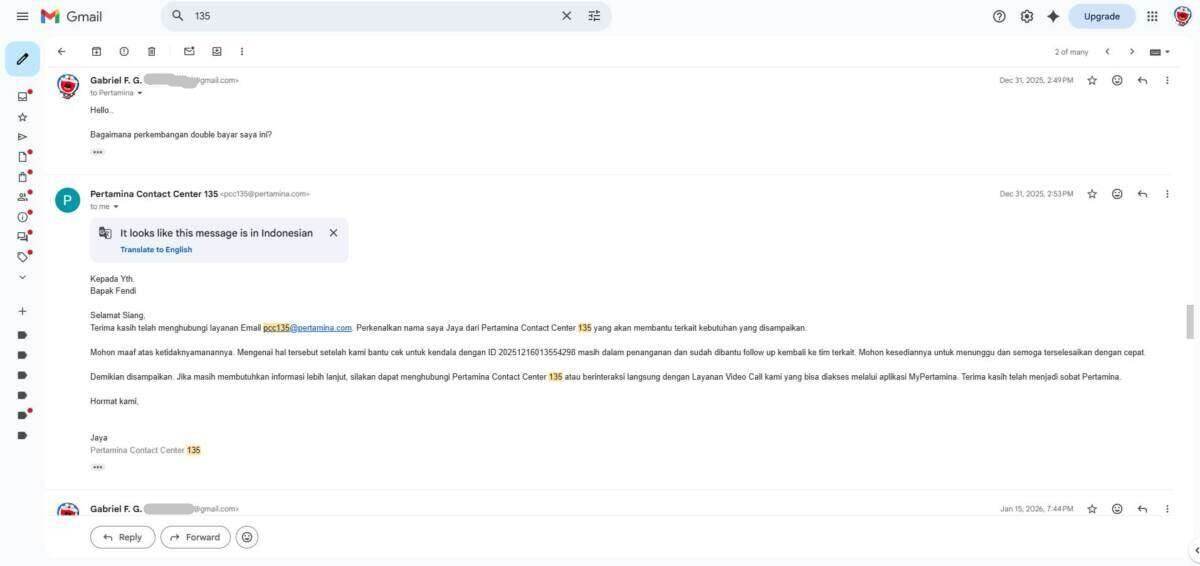Open the input tools keyboard dropdown
This screenshot has width=1200, height=566.
pos(1159,51)
